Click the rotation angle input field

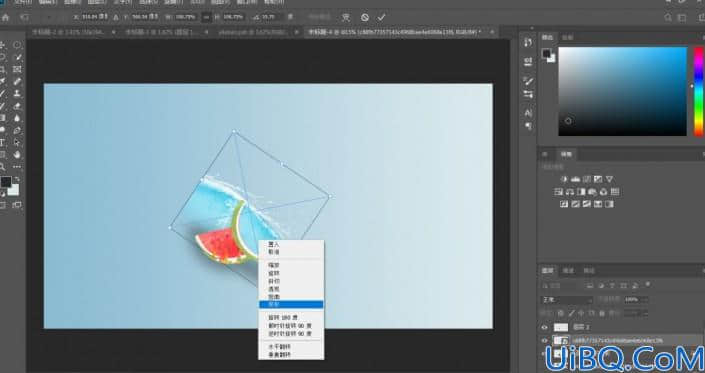271,18
